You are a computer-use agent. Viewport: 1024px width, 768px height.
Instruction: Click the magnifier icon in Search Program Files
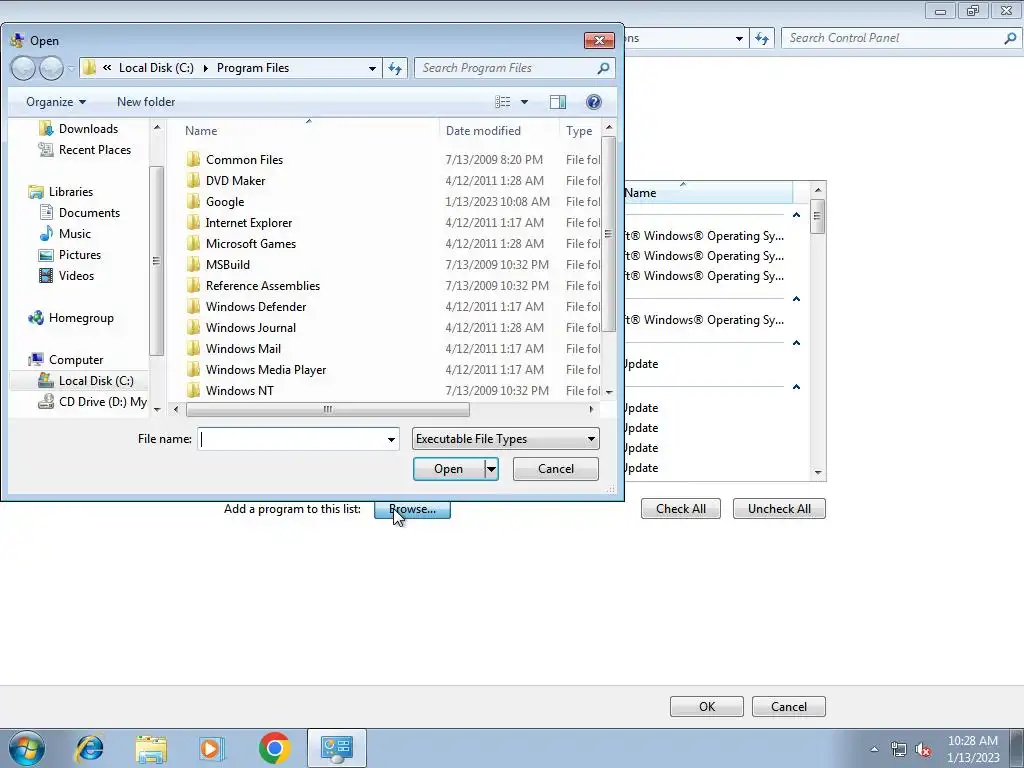(x=603, y=68)
